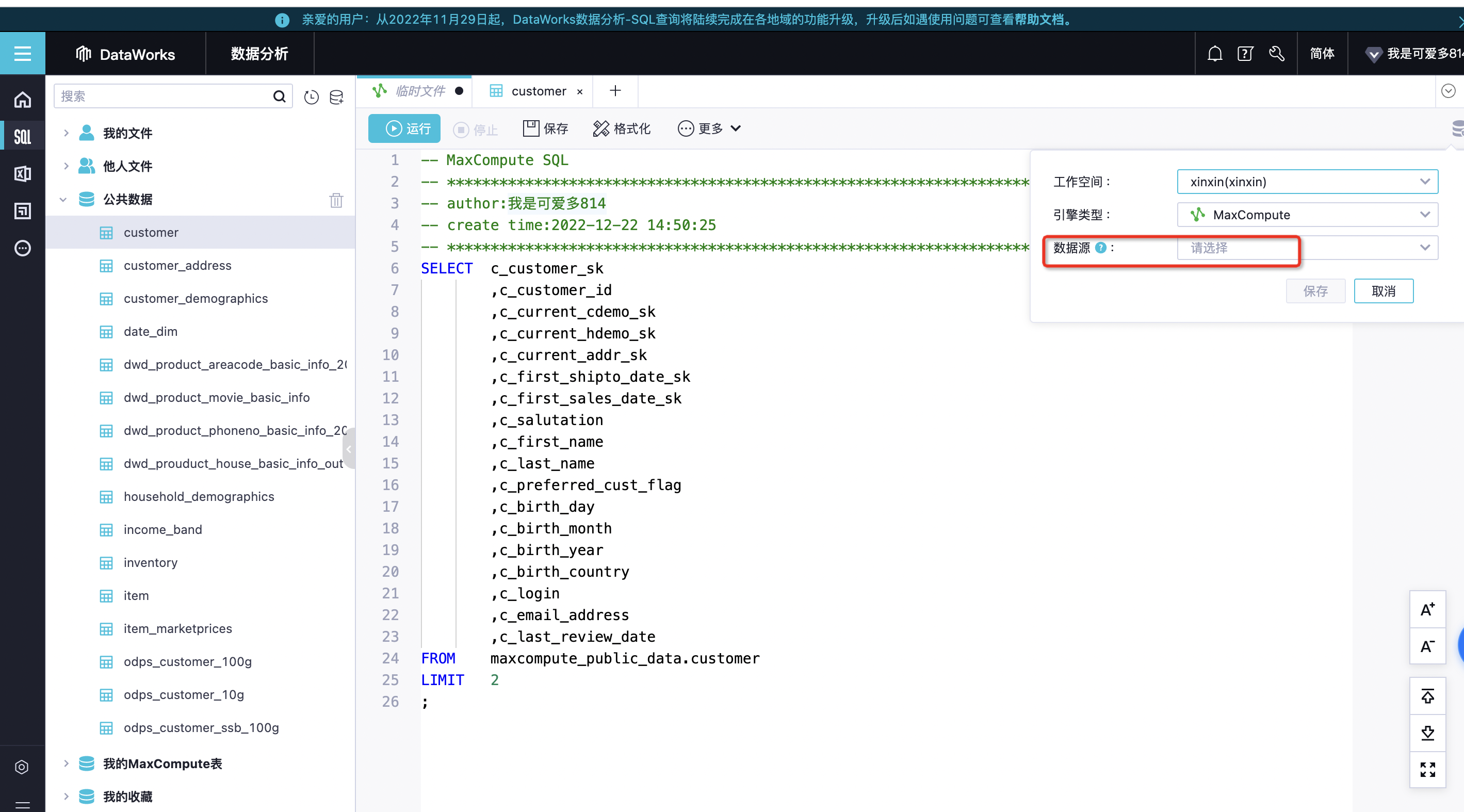Open the hamburger main menu

pyautogui.click(x=22, y=54)
